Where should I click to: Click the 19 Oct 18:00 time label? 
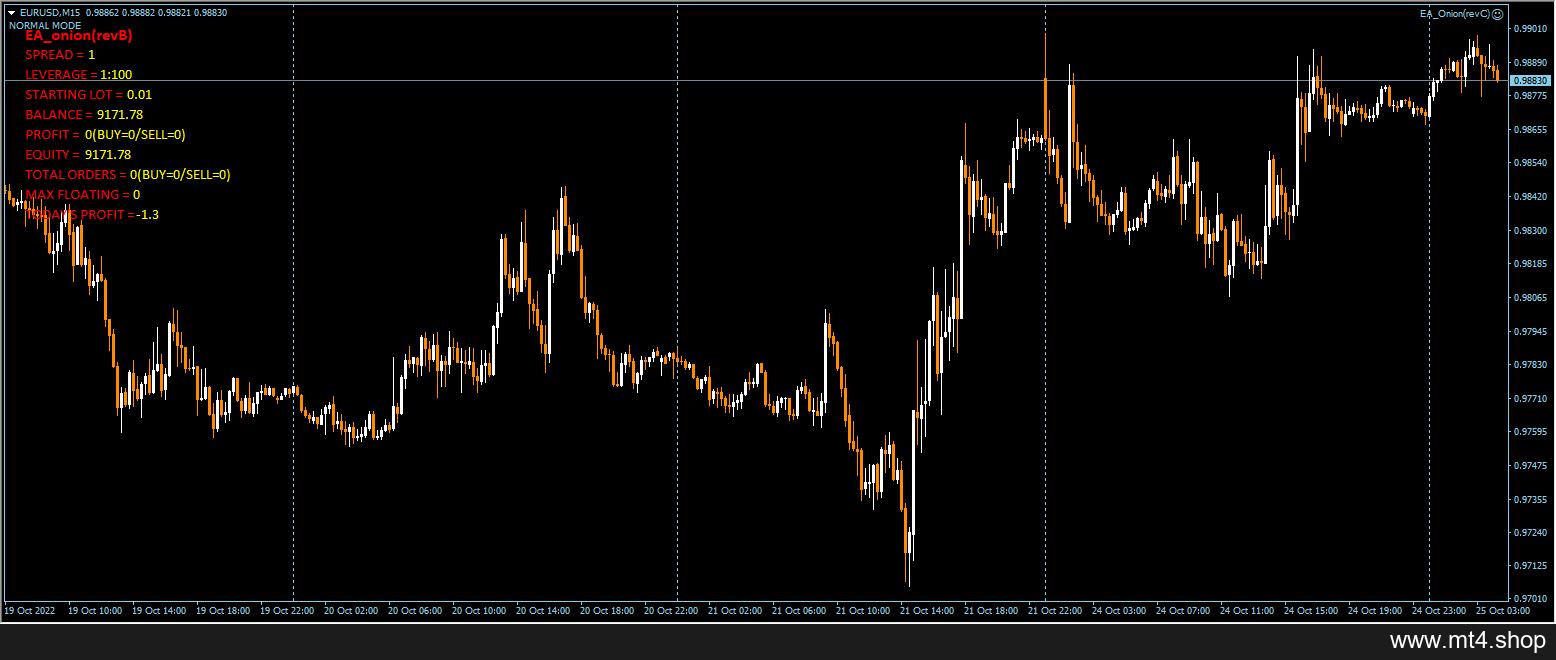pos(222,610)
